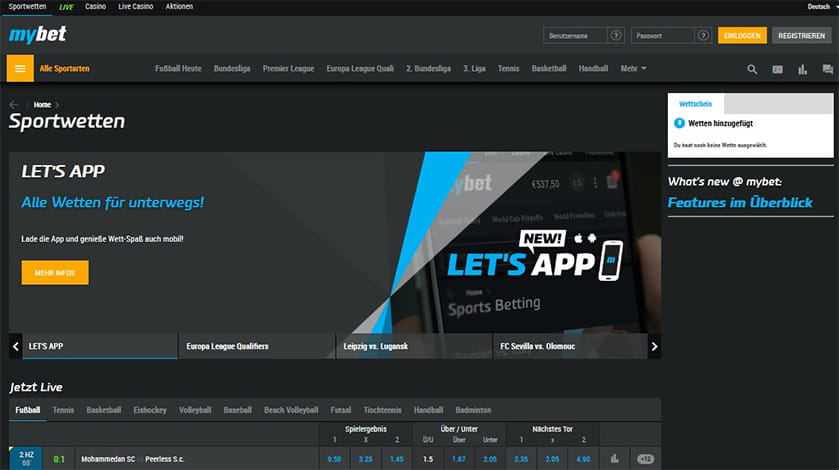Click the EINLOGGEN button
This screenshot has width=839, height=470.
(742, 35)
